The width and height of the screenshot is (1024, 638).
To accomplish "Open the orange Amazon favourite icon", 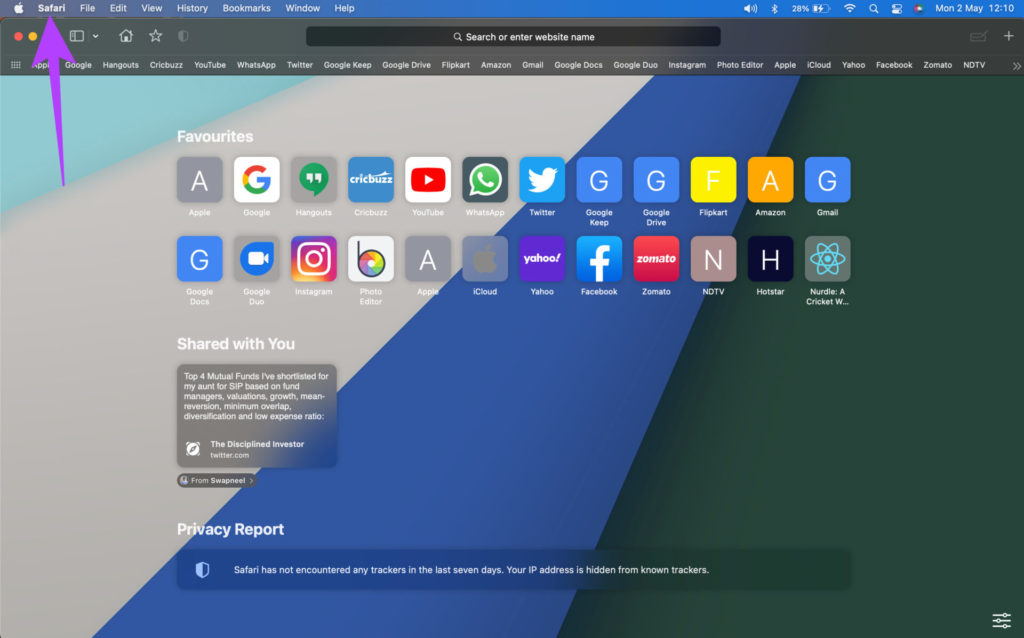I will click(x=771, y=180).
